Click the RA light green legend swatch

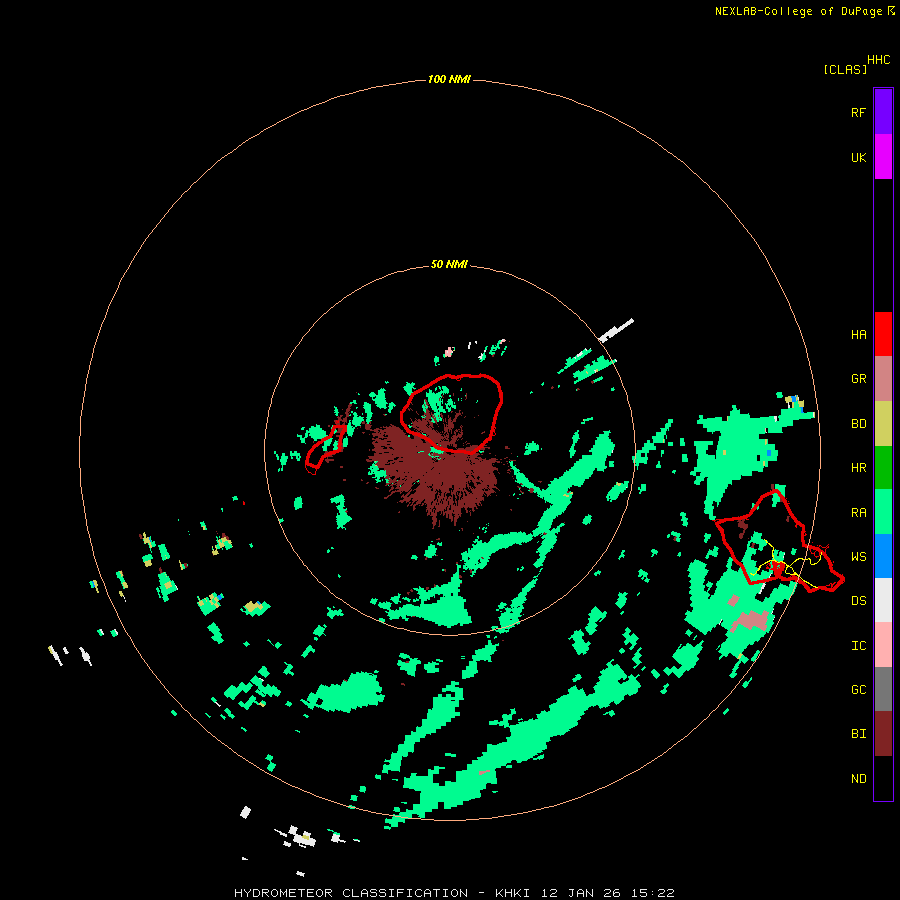click(x=883, y=512)
